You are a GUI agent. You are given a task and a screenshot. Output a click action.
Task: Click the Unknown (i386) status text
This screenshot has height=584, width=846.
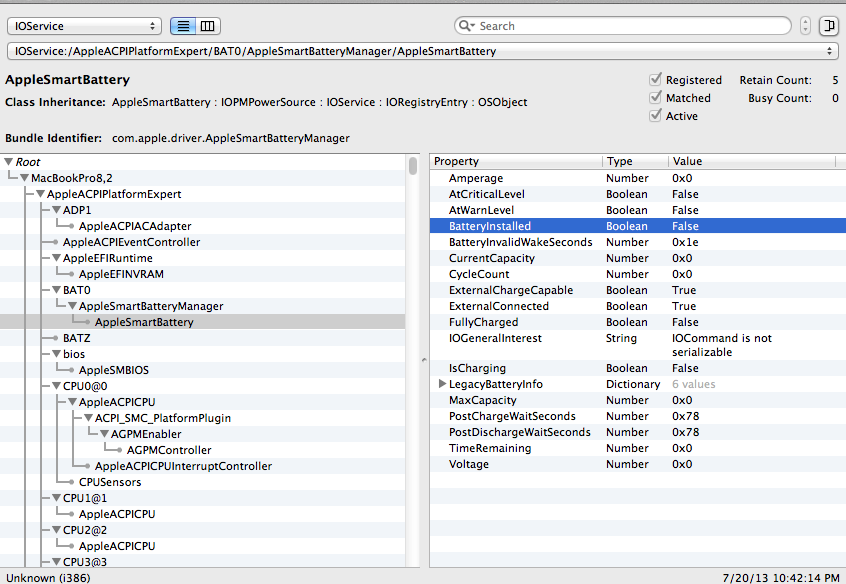[48, 578]
